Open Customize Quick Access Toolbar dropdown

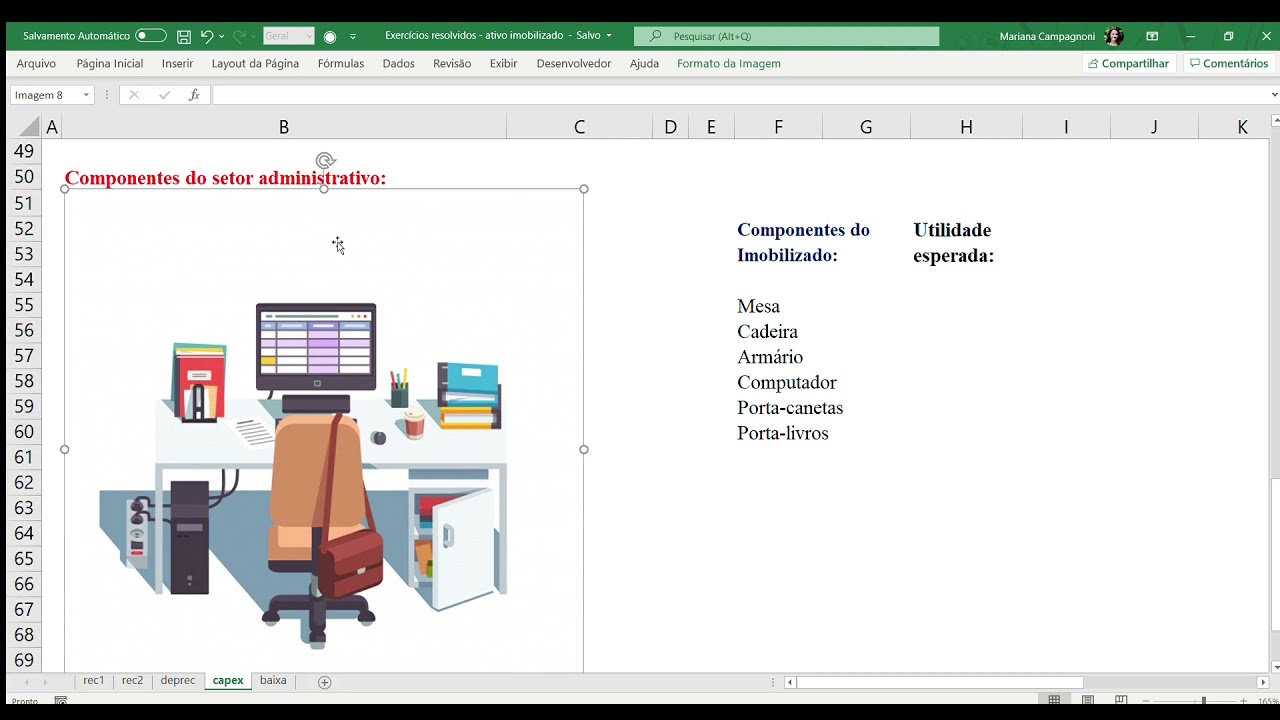(353, 37)
